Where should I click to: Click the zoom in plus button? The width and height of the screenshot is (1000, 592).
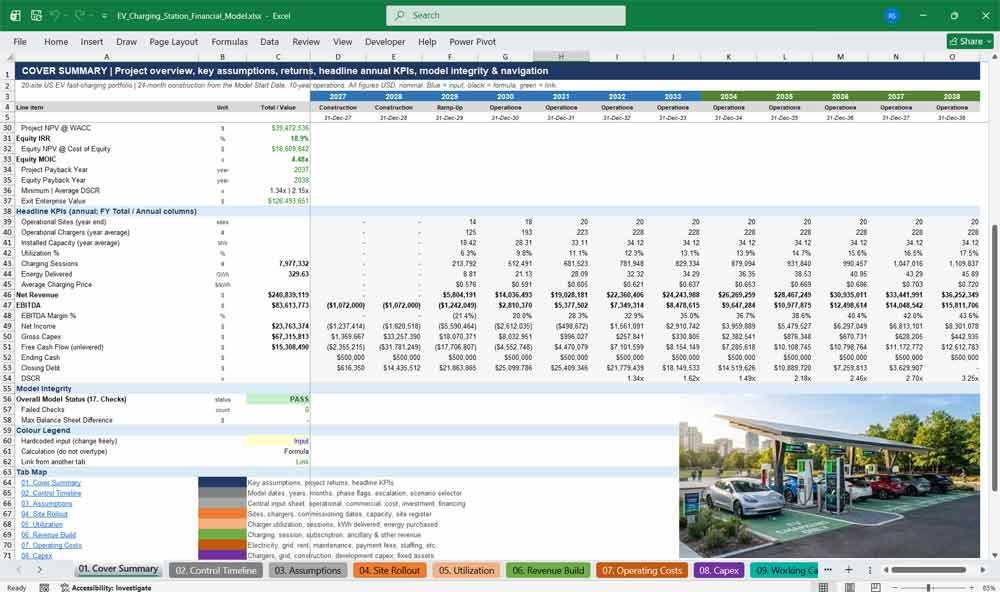tap(972, 587)
